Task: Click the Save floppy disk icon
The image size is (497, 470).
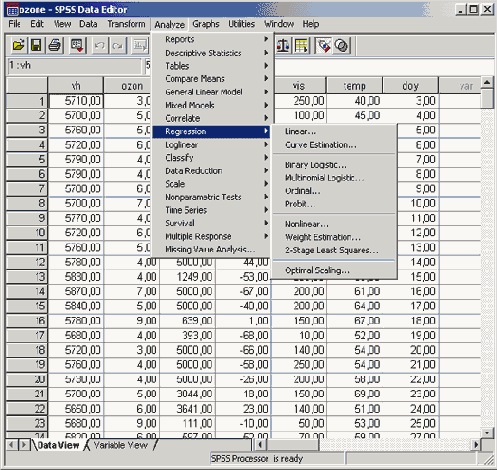Action: (36, 45)
